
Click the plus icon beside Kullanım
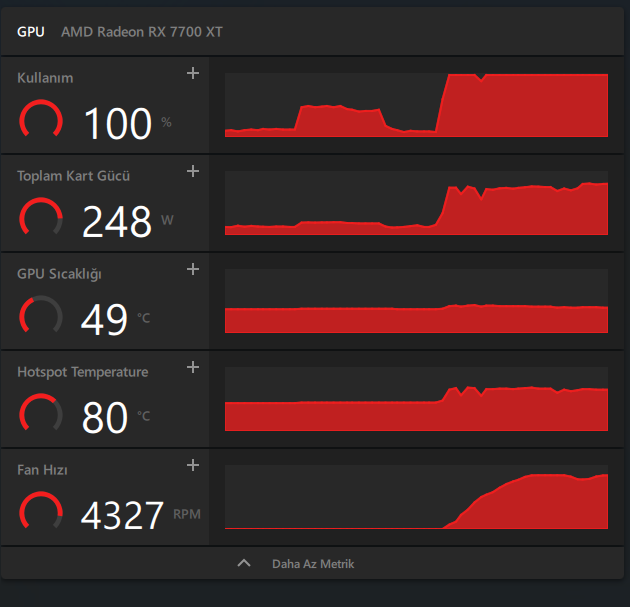(193, 73)
